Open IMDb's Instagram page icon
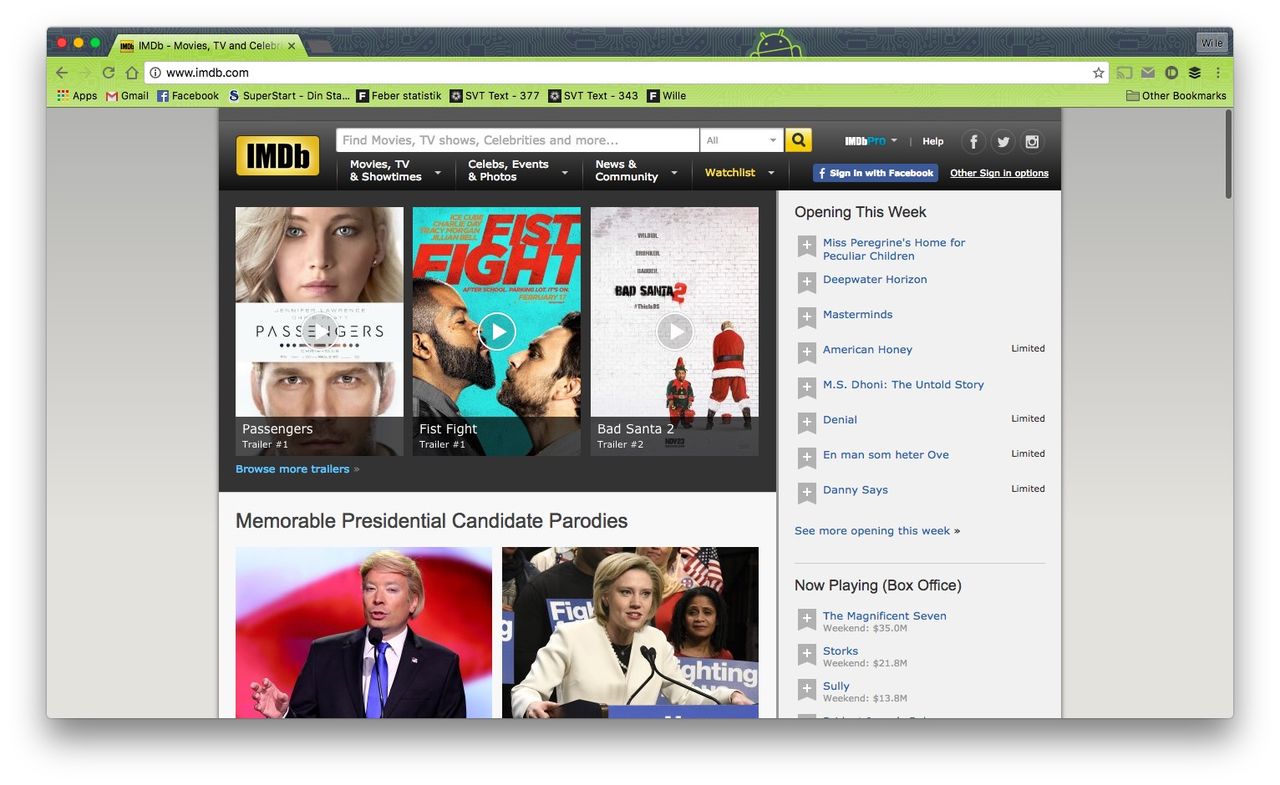1280x785 pixels. click(1031, 142)
